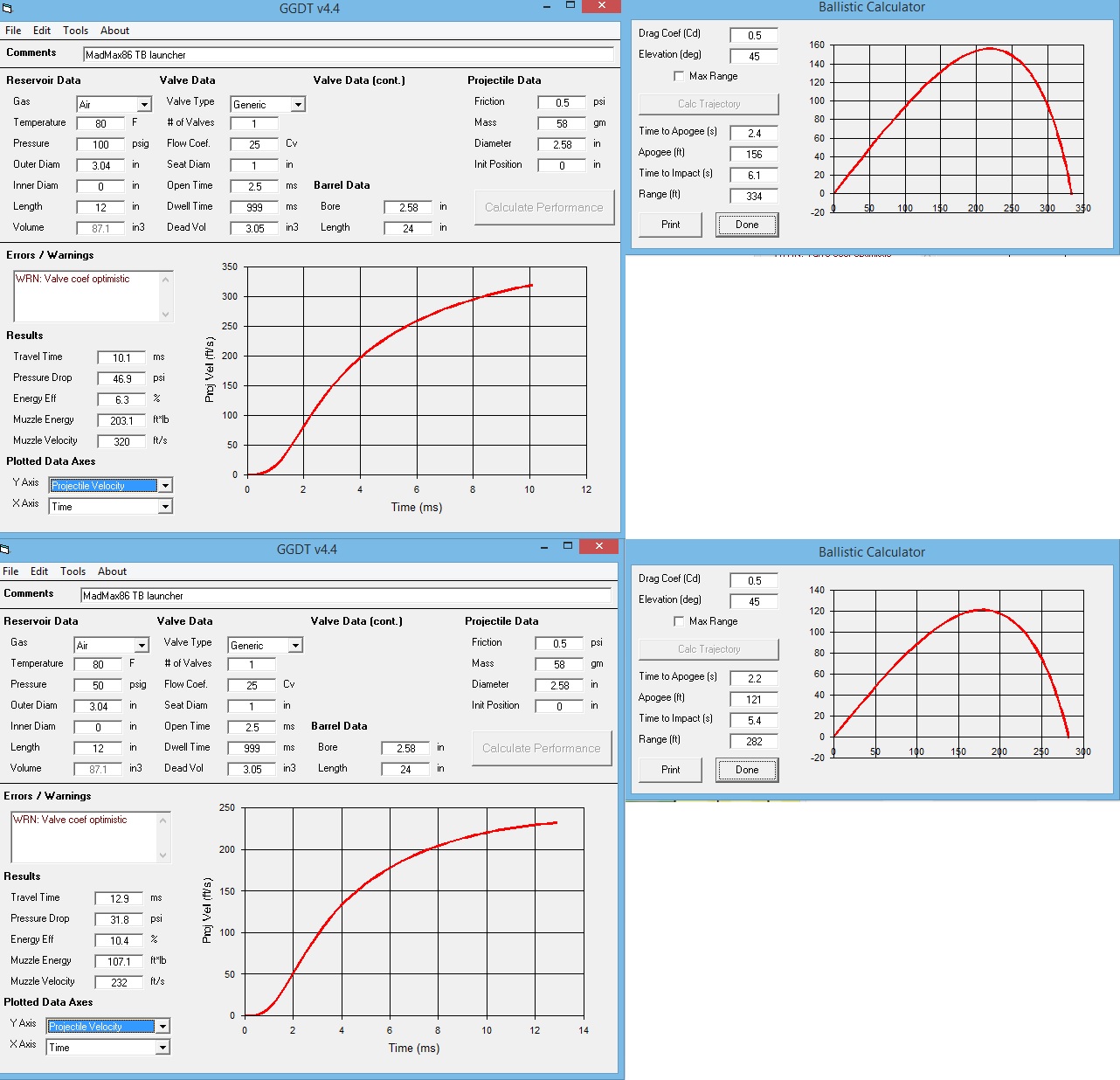Open Gas dropdown in the 100 psig reservoir
The image size is (1120, 1080).
[x=144, y=105]
